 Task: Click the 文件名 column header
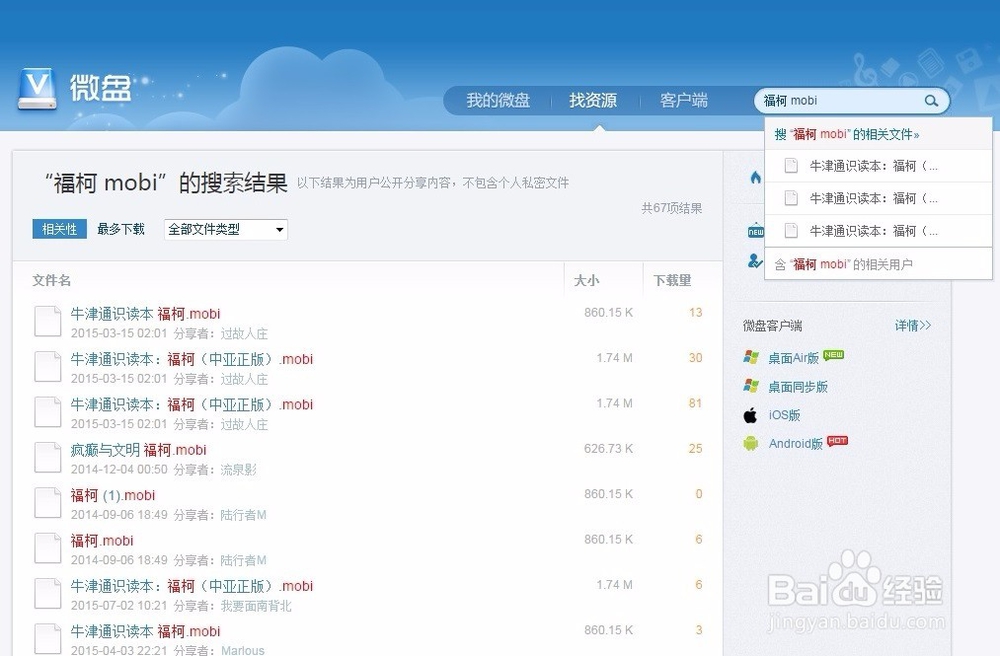point(52,281)
